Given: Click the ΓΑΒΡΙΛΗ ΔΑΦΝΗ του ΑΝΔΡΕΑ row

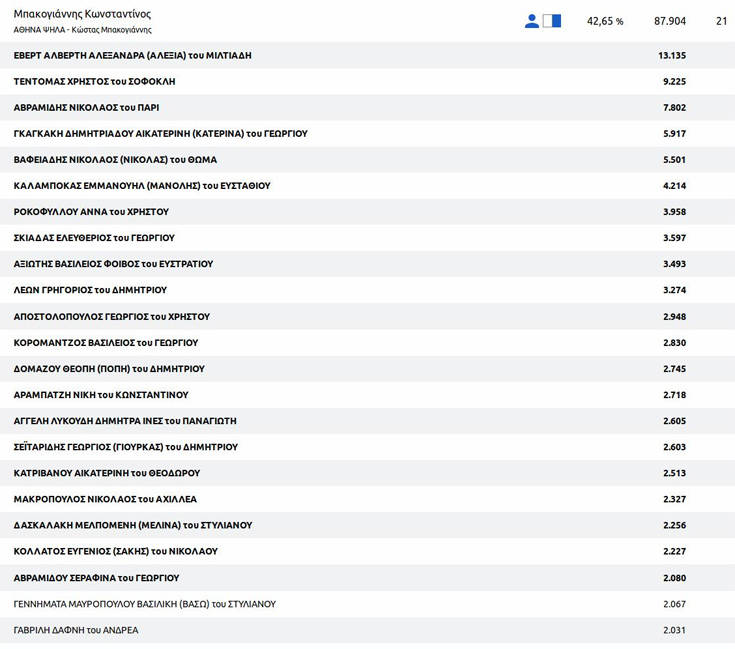Looking at the screenshot, I should click(76, 630).
